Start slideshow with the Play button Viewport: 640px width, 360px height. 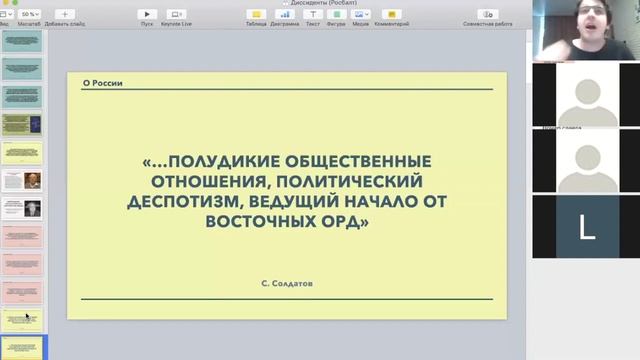point(147,14)
